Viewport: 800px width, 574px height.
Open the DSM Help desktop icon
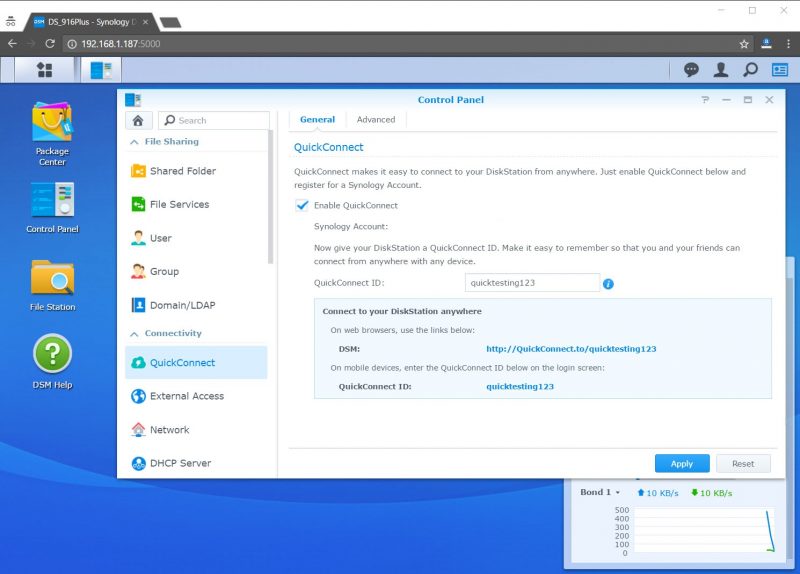tap(52, 362)
